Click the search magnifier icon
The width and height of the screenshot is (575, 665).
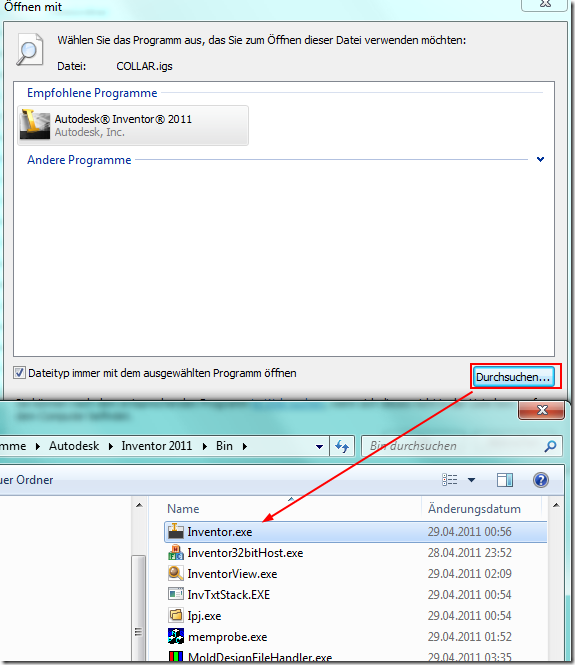pos(550,446)
